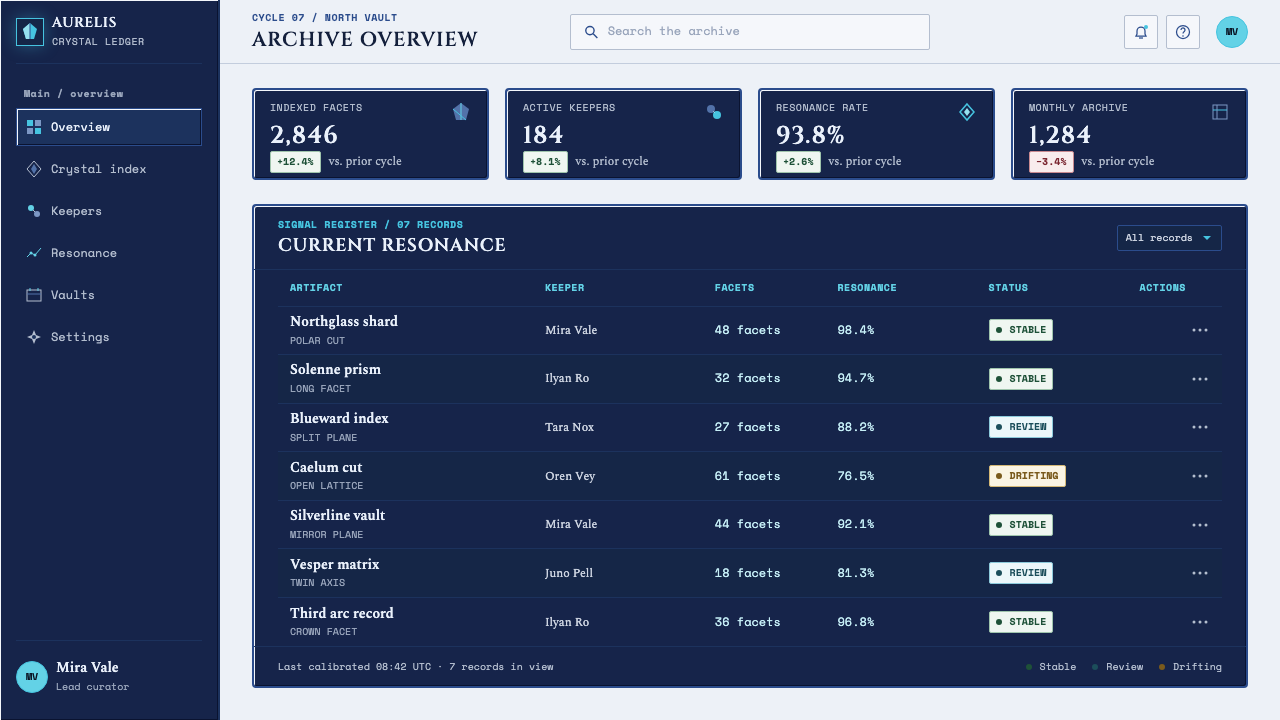This screenshot has height=720, width=1280.
Task: Click the Search the archive field
Action: click(750, 32)
